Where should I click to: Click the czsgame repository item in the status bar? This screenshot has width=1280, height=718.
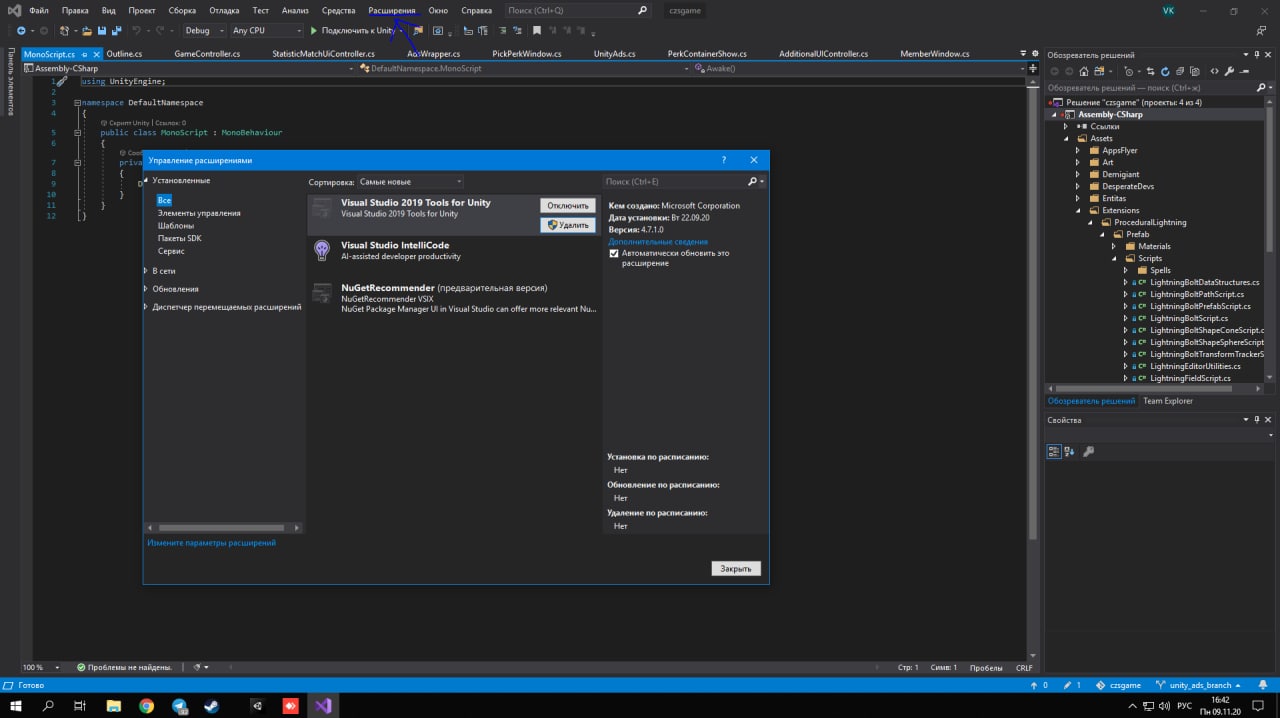[1119, 685]
